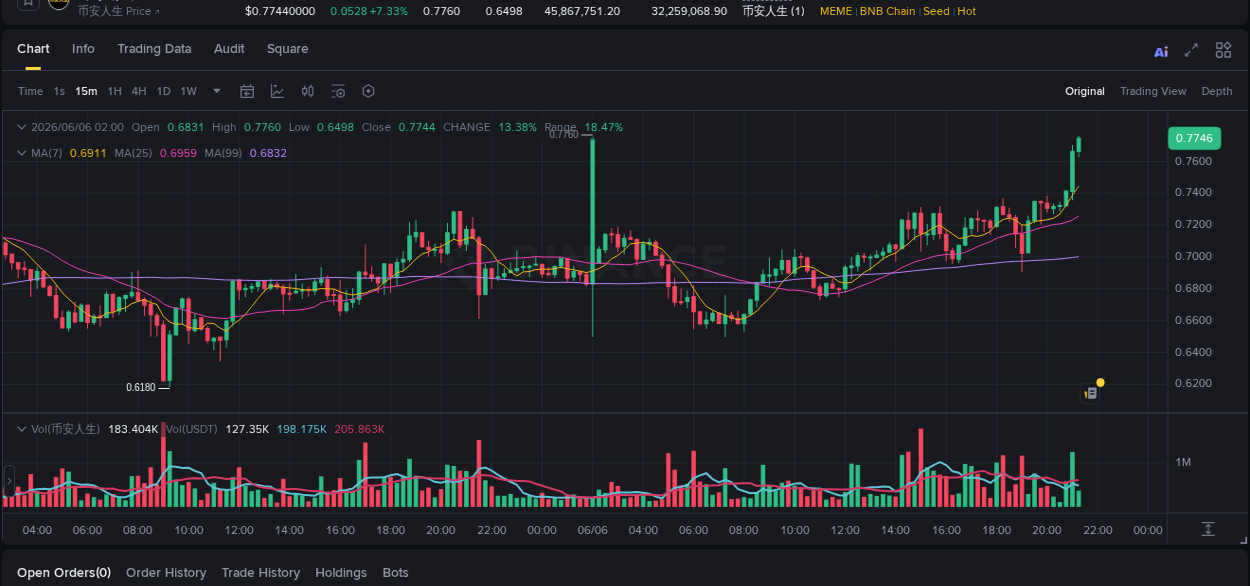Collapse the Vol indicator legend row

tap(22, 429)
